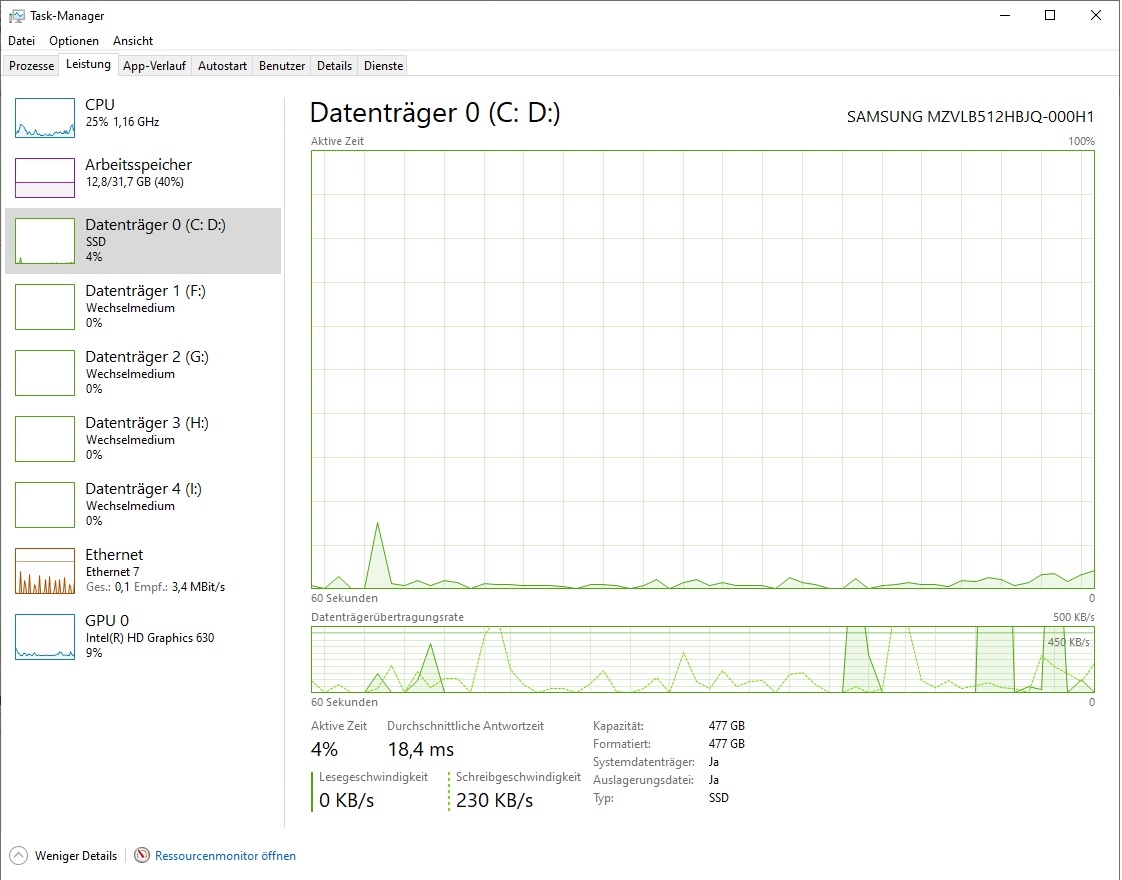Open the Details tab
Screen dimensions: 1122x880
pyautogui.click(x=333, y=65)
